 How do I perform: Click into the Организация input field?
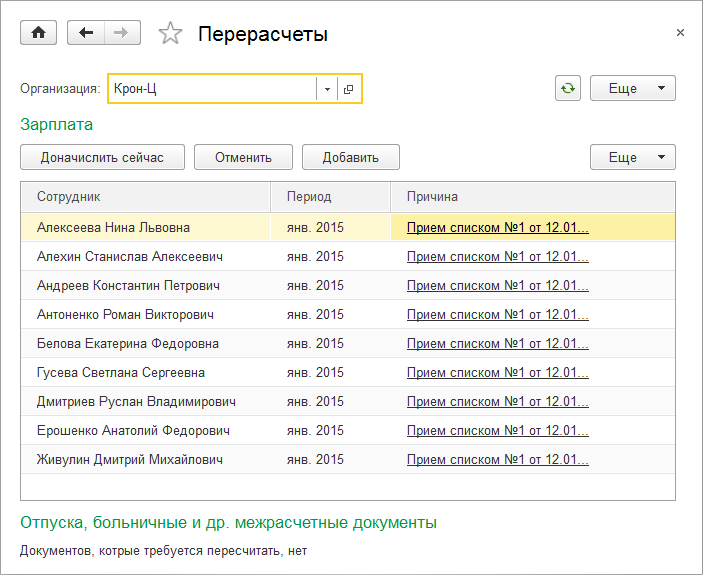[210, 89]
